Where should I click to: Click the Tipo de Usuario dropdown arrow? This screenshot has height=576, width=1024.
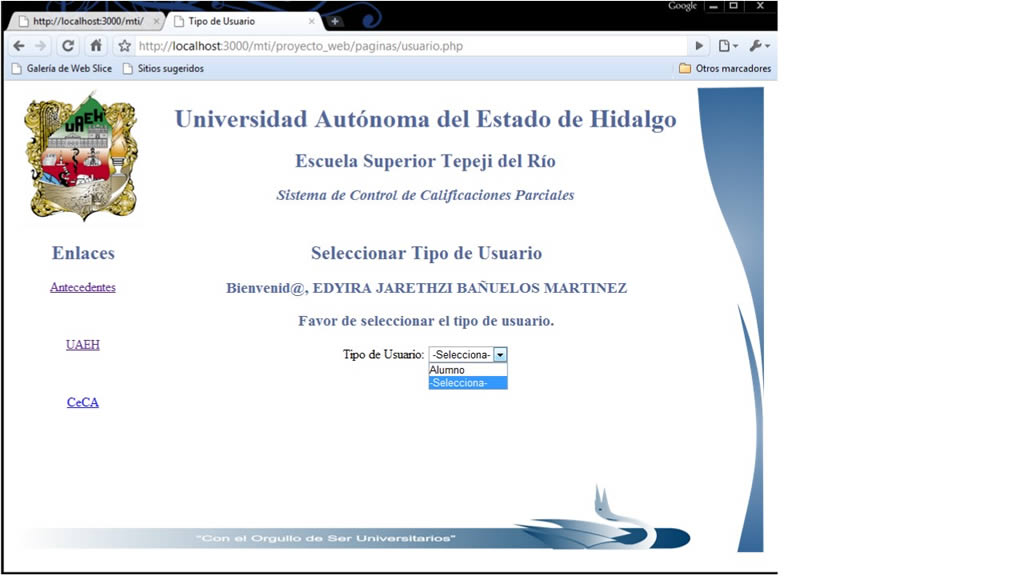(x=500, y=355)
